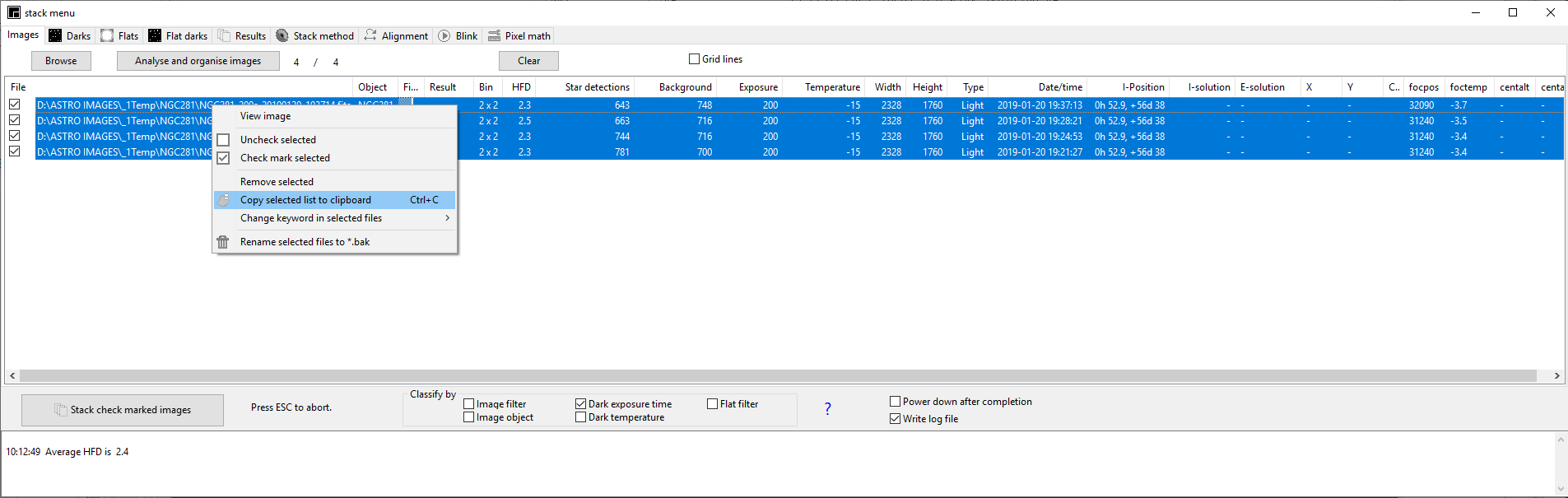
Task: Enable the Dark temperature checkbox
Action: pos(581,417)
